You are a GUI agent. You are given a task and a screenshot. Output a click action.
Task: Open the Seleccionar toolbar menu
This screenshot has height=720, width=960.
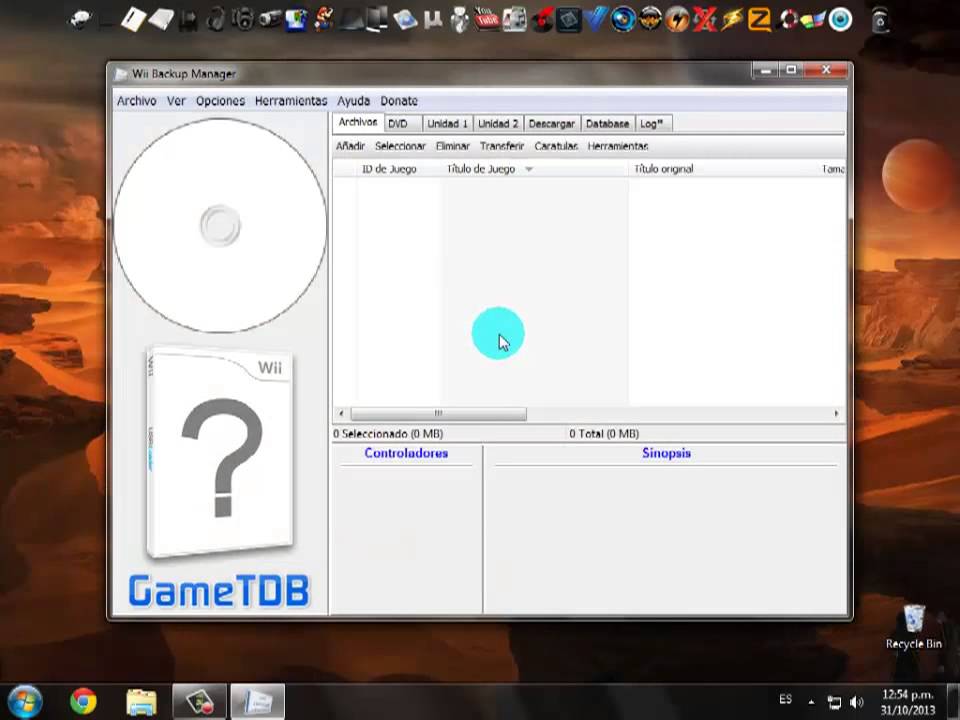tap(400, 146)
